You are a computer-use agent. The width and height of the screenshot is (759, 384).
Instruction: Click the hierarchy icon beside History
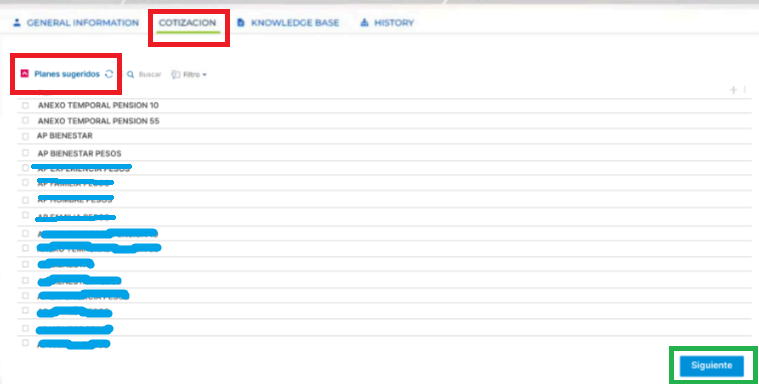pos(364,23)
